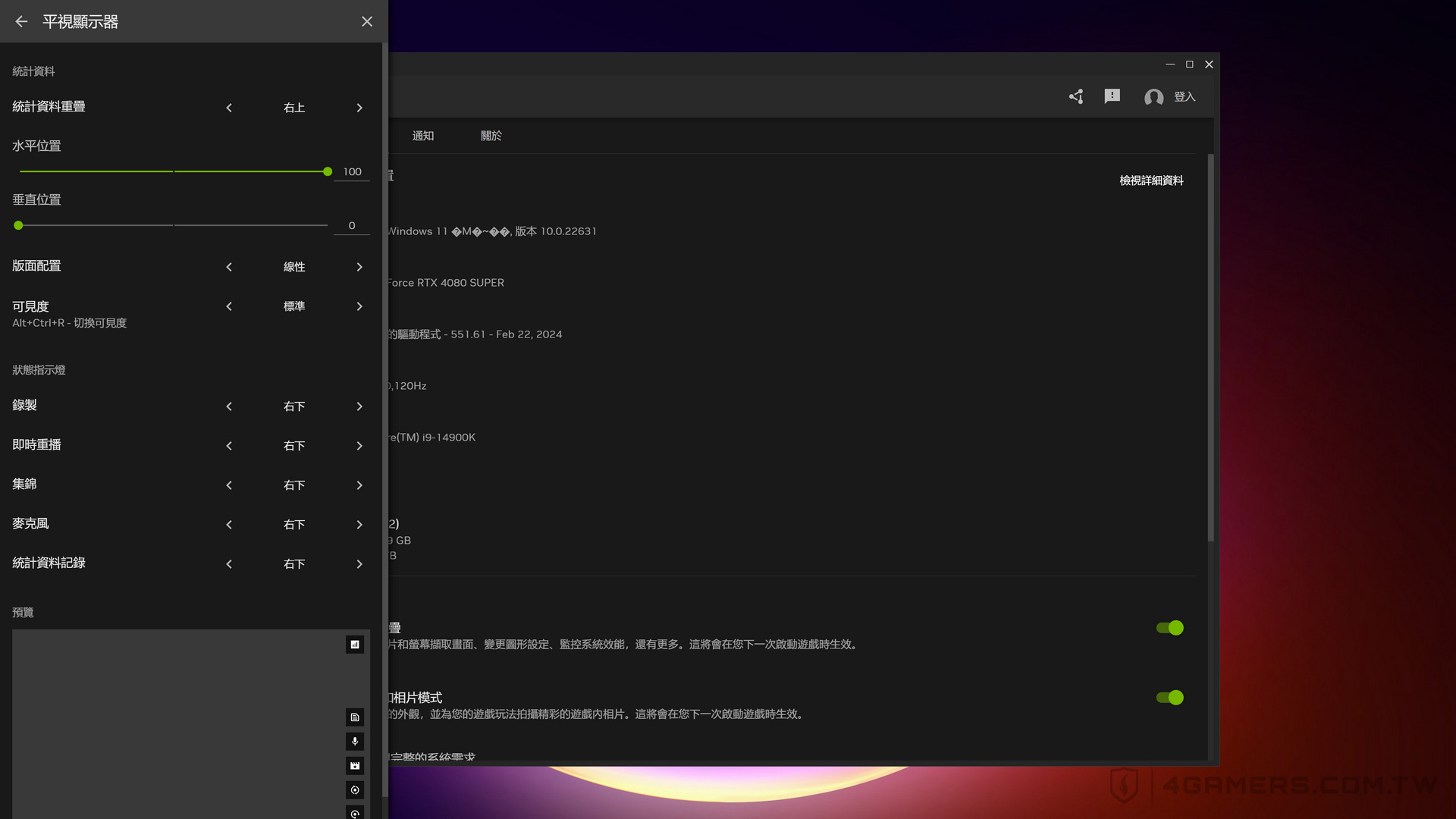Click the GeForce Experience settings scrollbar
Screen dimensions: 1456x819
pos(1211,347)
